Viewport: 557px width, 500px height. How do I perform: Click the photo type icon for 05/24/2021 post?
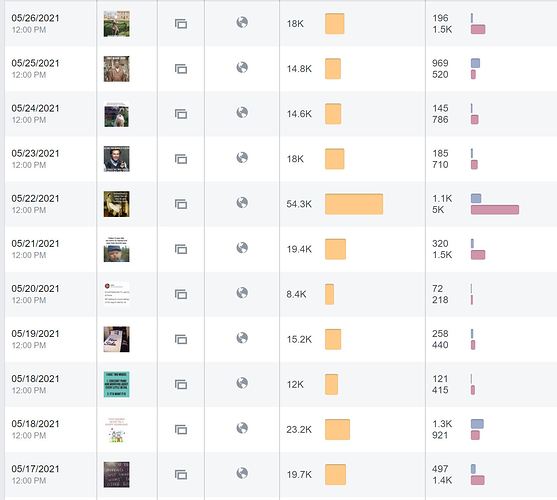(181, 114)
